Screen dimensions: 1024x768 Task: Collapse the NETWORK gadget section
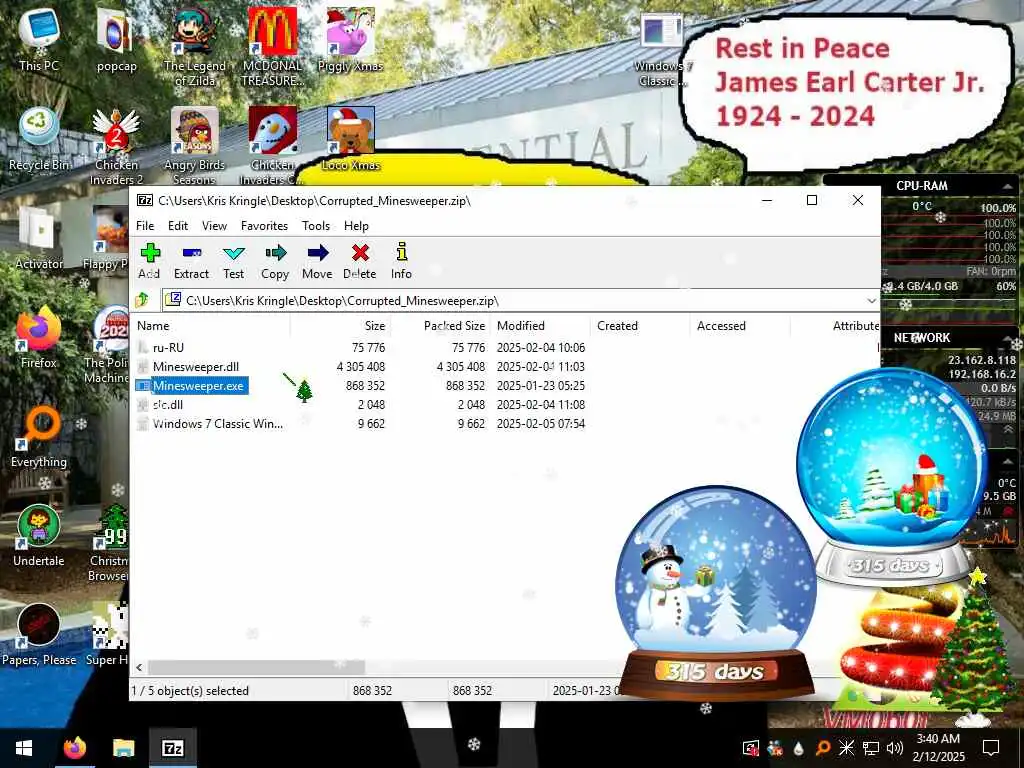click(x=1008, y=338)
